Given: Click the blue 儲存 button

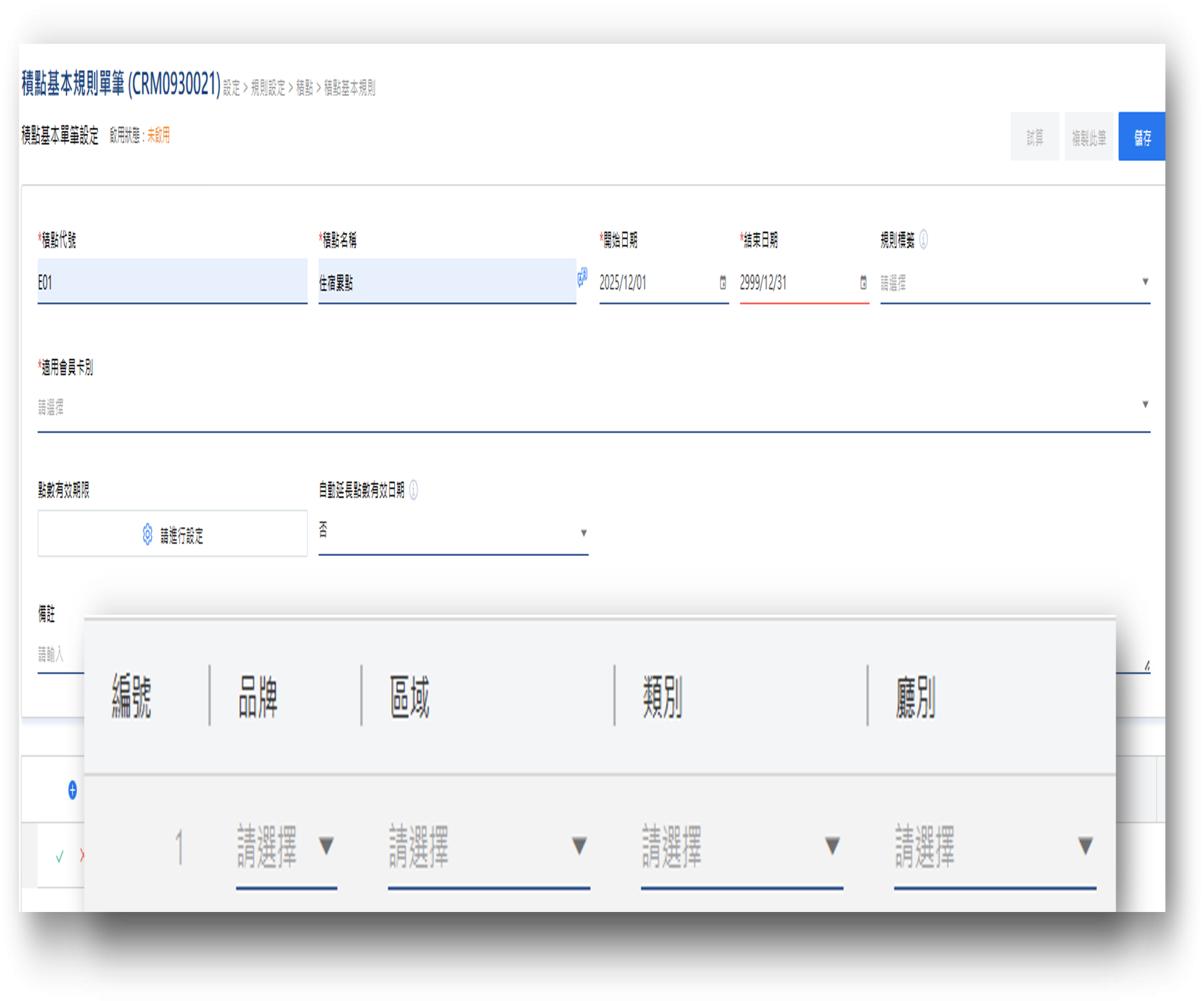Looking at the screenshot, I should pyautogui.click(x=1141, y=137).
